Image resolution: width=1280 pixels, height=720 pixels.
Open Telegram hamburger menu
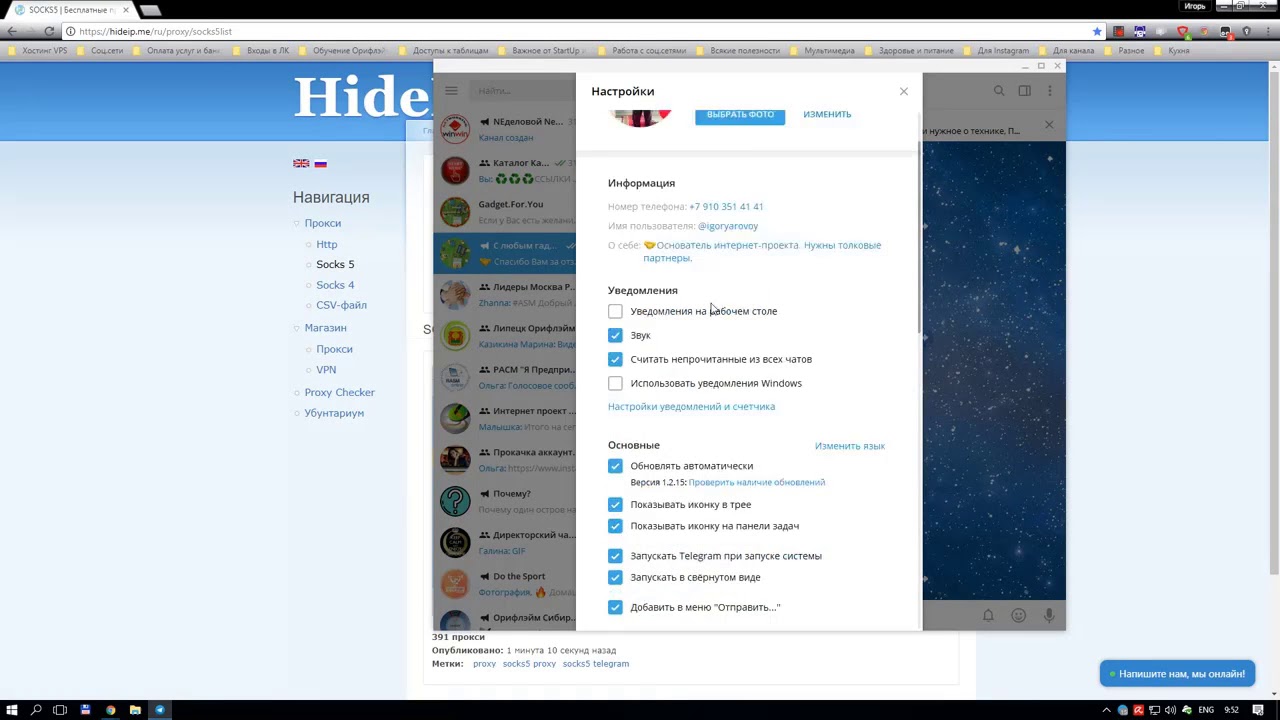(x=451, y=91)
